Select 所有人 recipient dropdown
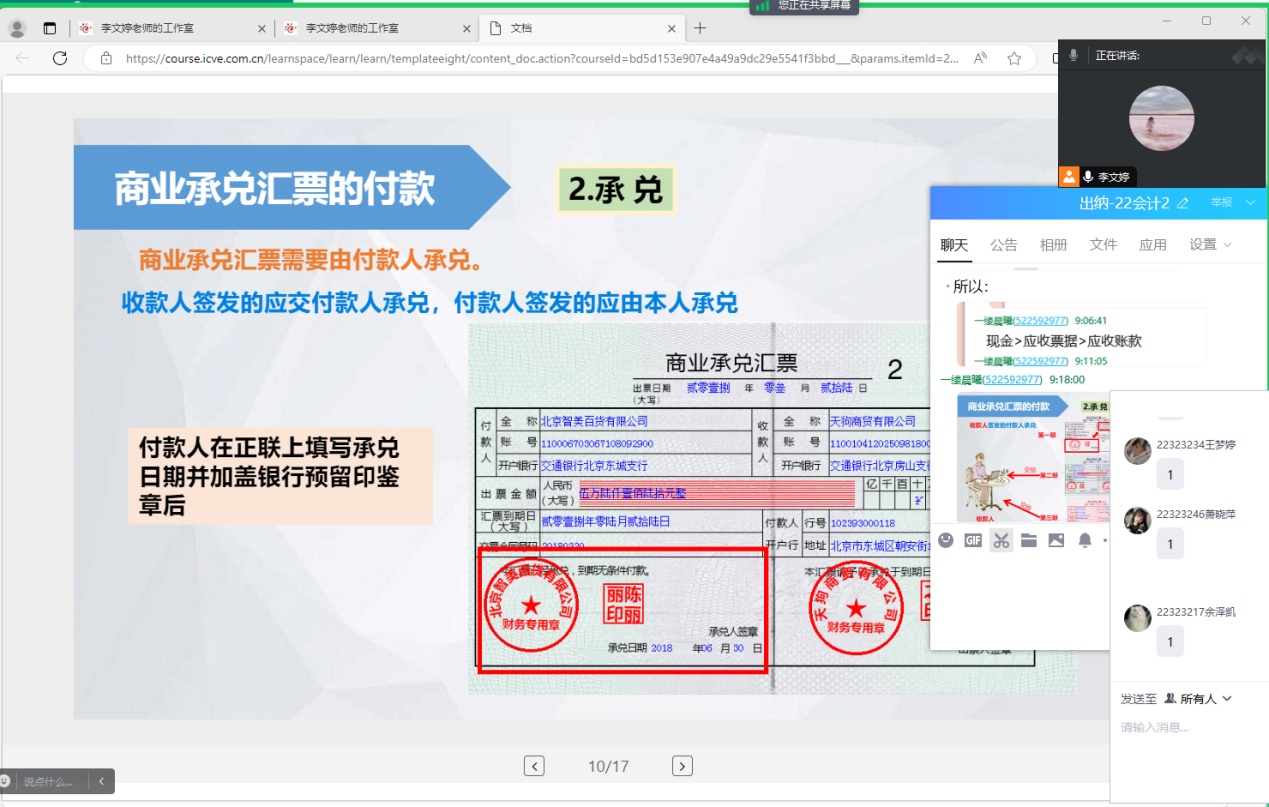 tap(1198, 699)
